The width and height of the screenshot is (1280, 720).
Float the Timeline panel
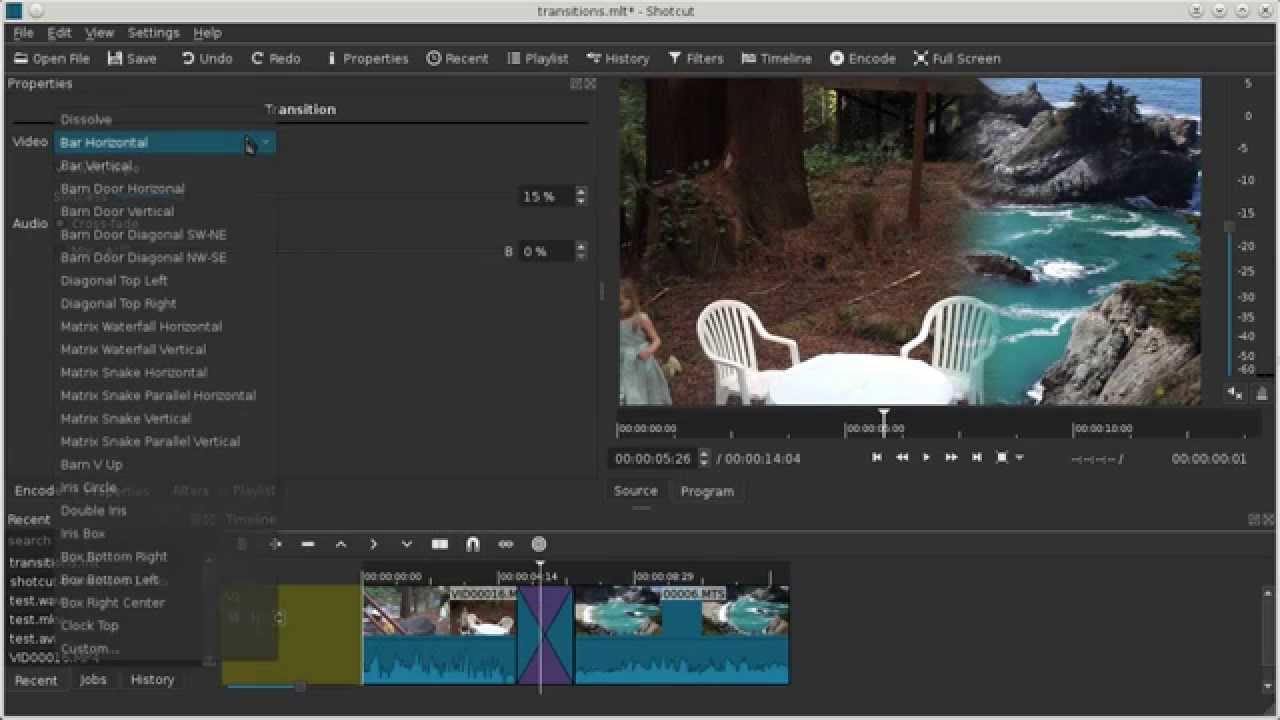[x=1254, y=519]
